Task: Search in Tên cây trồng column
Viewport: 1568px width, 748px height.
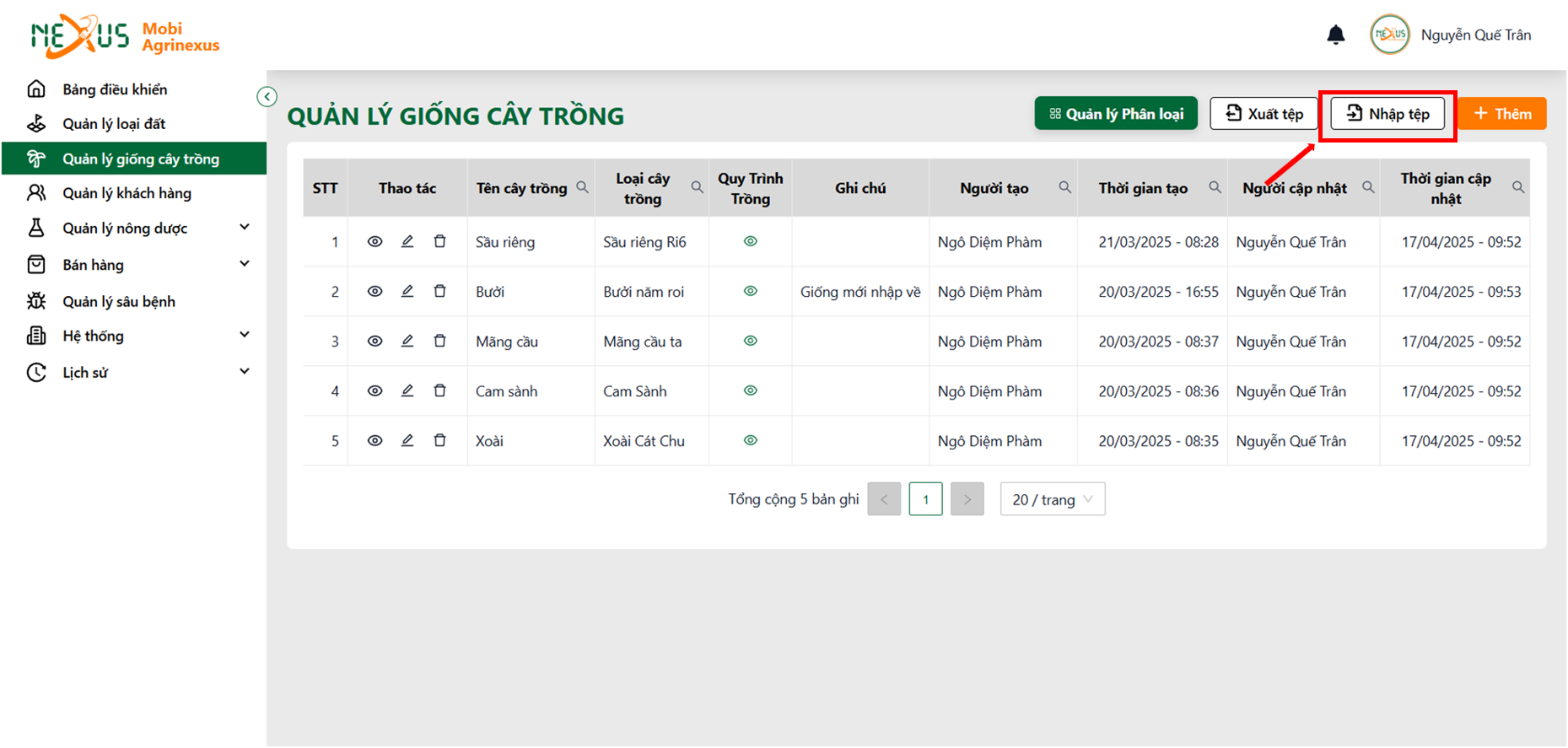Action: 582,187
